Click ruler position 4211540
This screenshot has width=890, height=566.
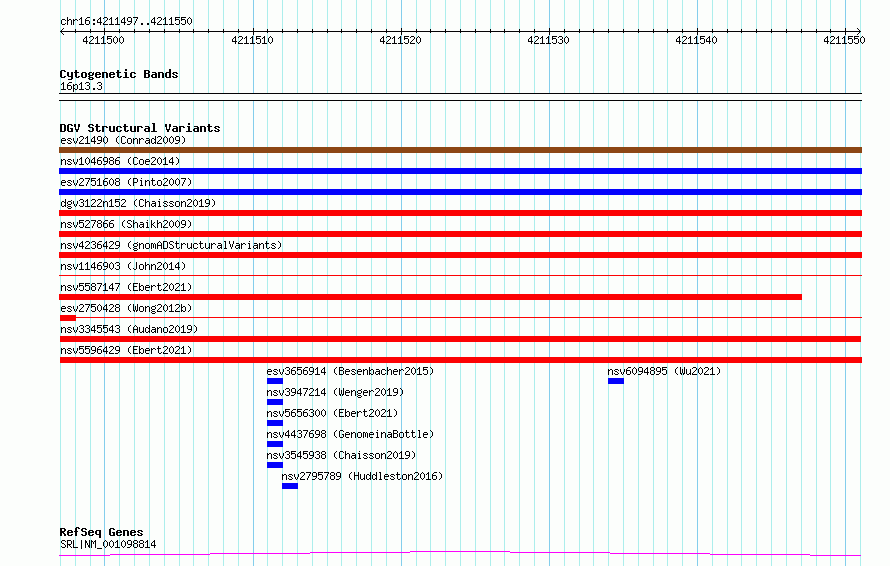coord(696,40)
